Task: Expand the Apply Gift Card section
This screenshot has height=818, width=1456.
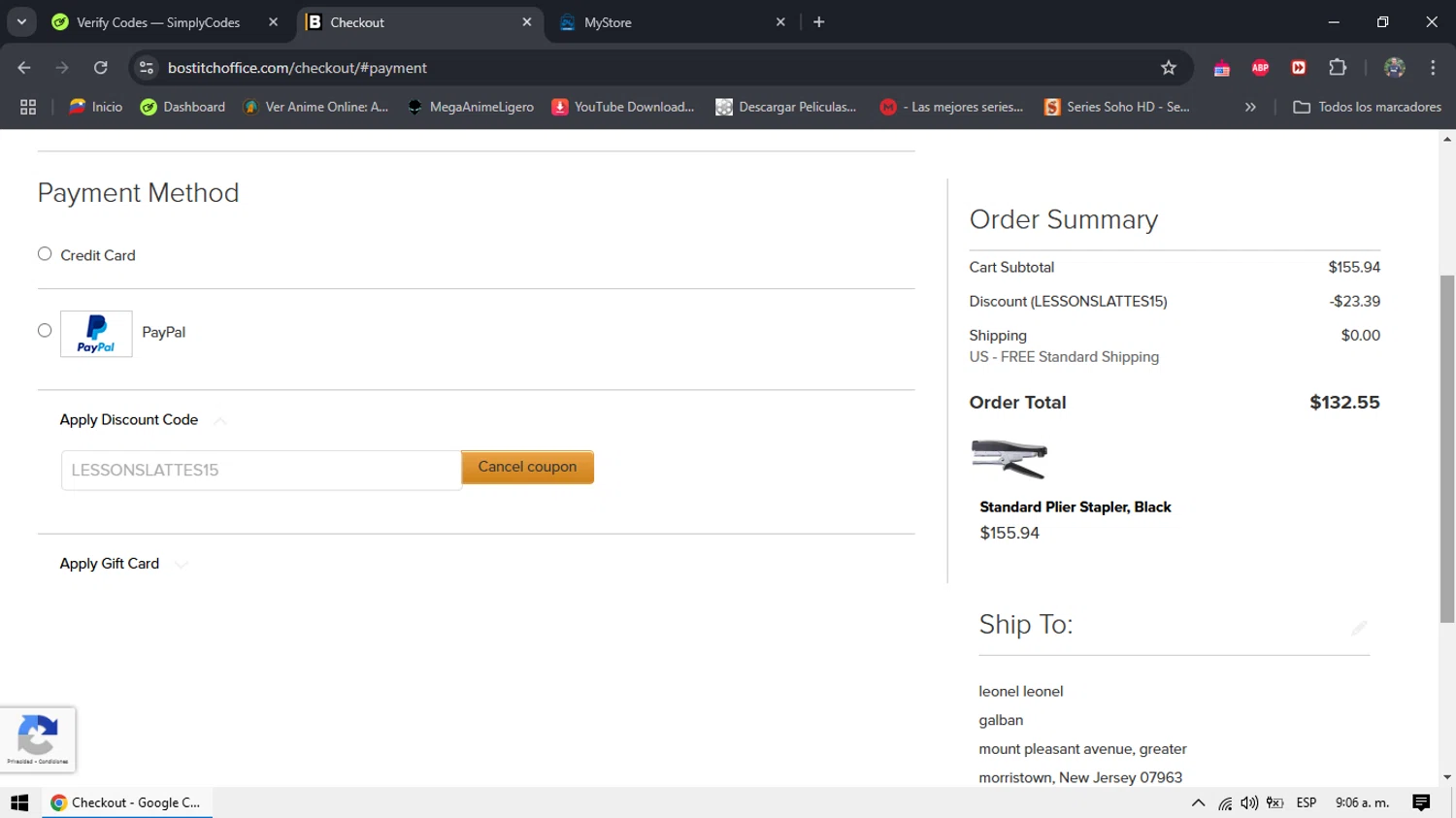Action: coord(182,564)
